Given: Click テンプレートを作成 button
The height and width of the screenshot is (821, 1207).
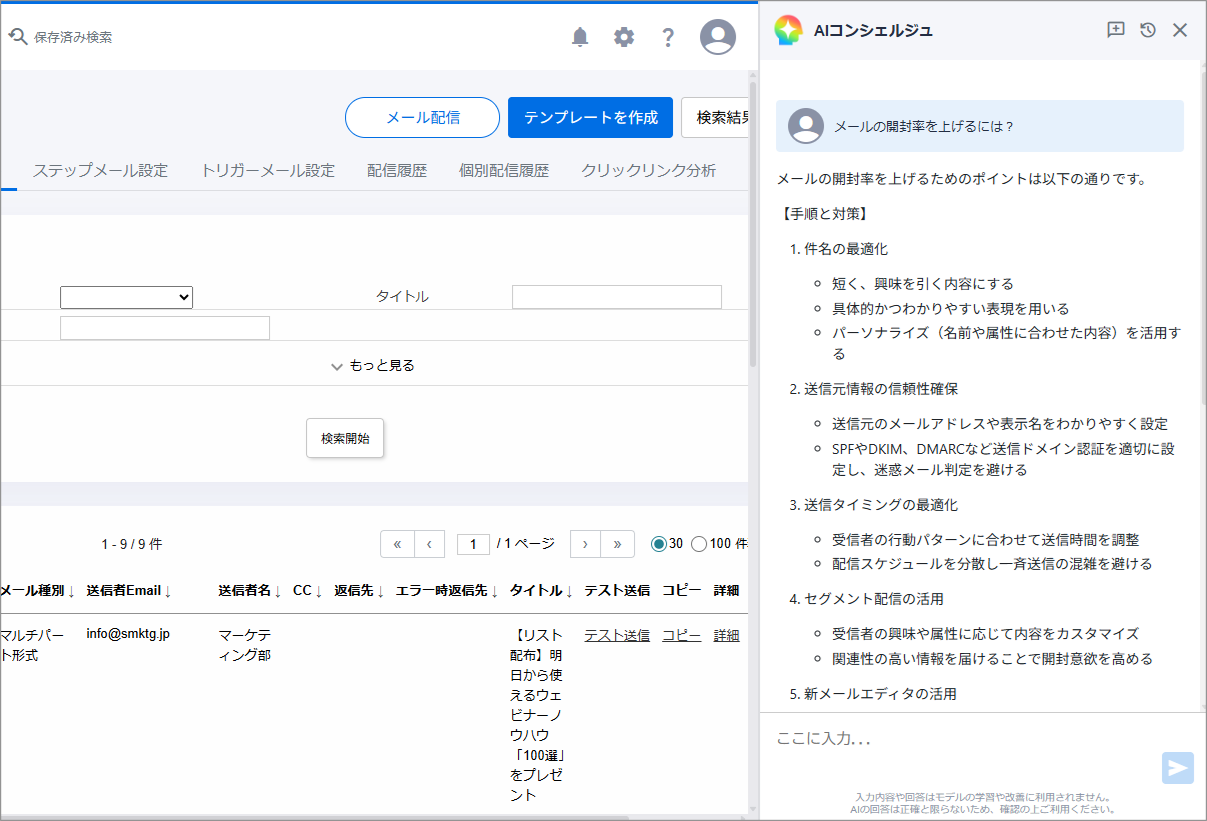Looking at the screenshot, I should click(x=591, y=117).
